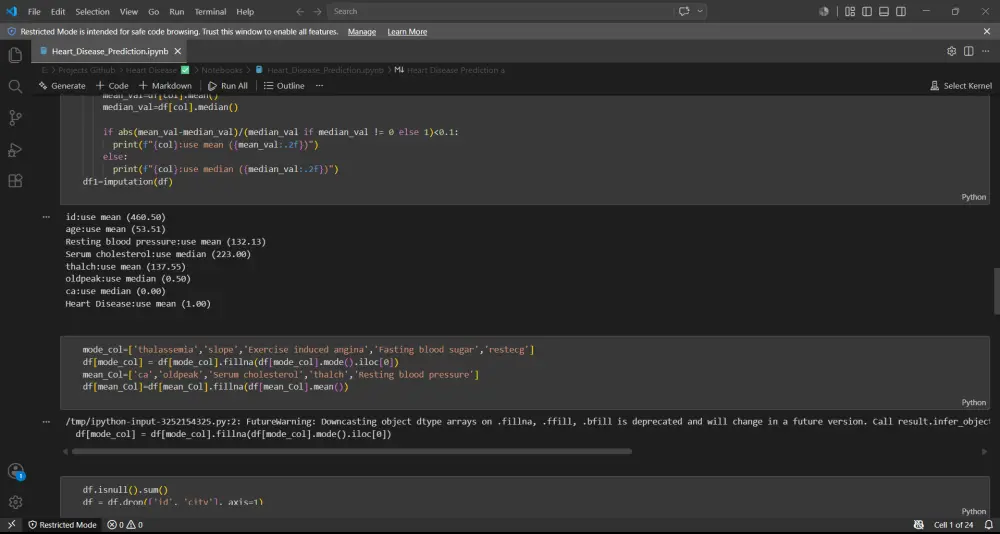Click the Manage link in the banner
The width and height of the screenshot is (1000, 534).
(362, 32)
